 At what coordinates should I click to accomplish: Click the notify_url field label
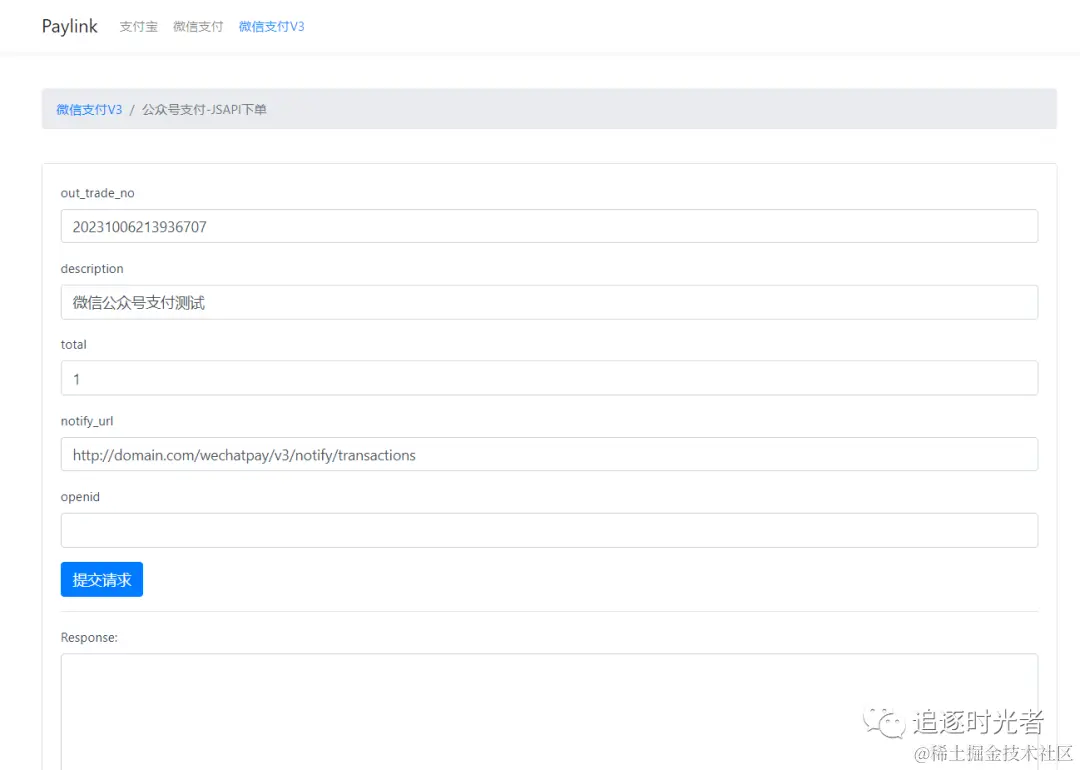pos(87,421)
